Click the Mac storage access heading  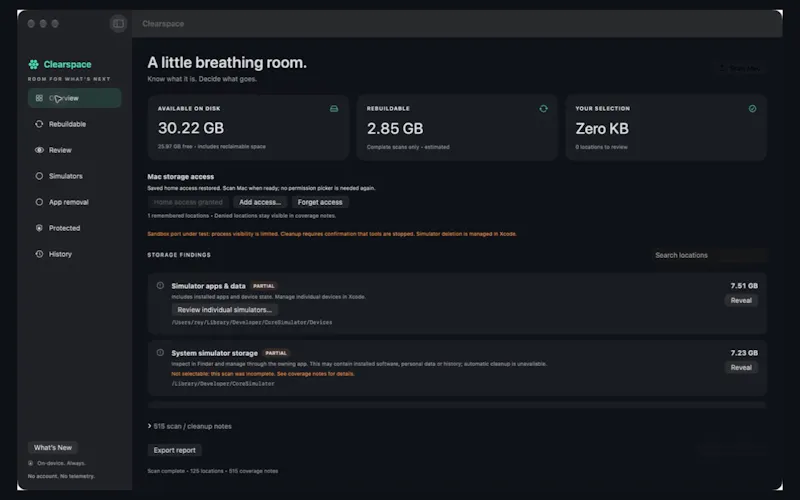[x=181, y=177]
